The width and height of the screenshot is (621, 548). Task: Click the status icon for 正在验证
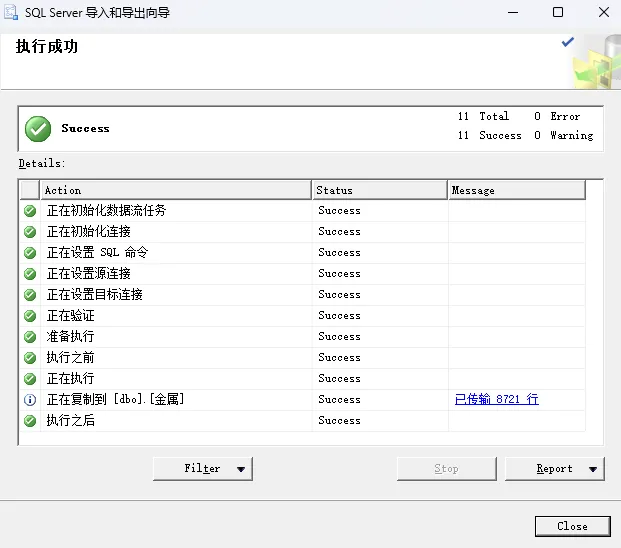pyautogui.click(x=30, y=316)
